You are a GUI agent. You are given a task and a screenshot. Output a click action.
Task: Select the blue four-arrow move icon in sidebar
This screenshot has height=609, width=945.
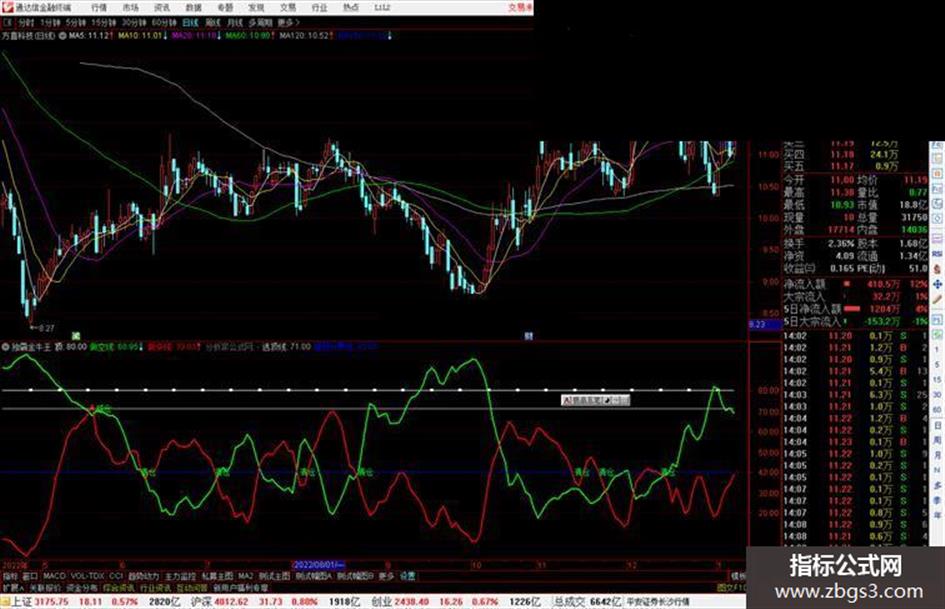[x=937, y=284]
